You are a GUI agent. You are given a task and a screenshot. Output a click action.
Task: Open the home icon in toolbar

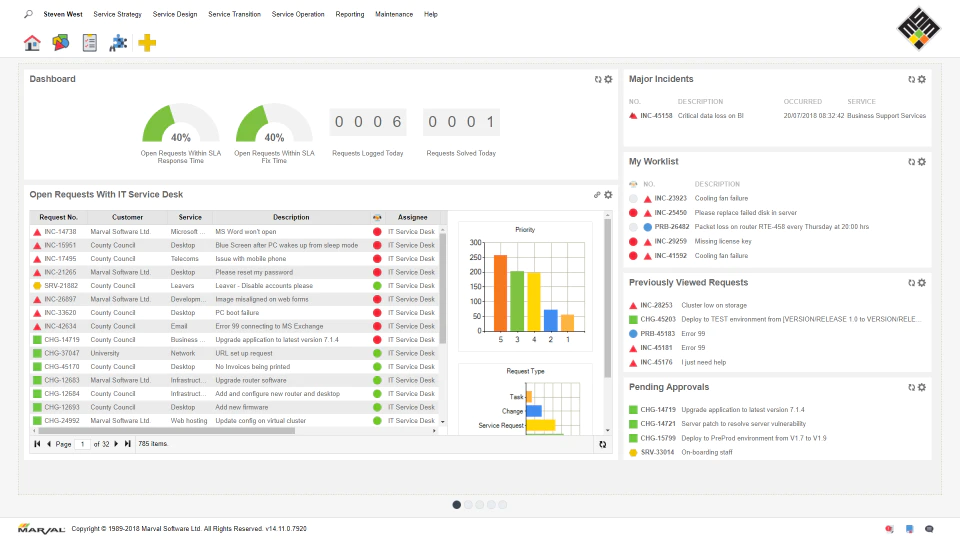[x=32, y=43]
